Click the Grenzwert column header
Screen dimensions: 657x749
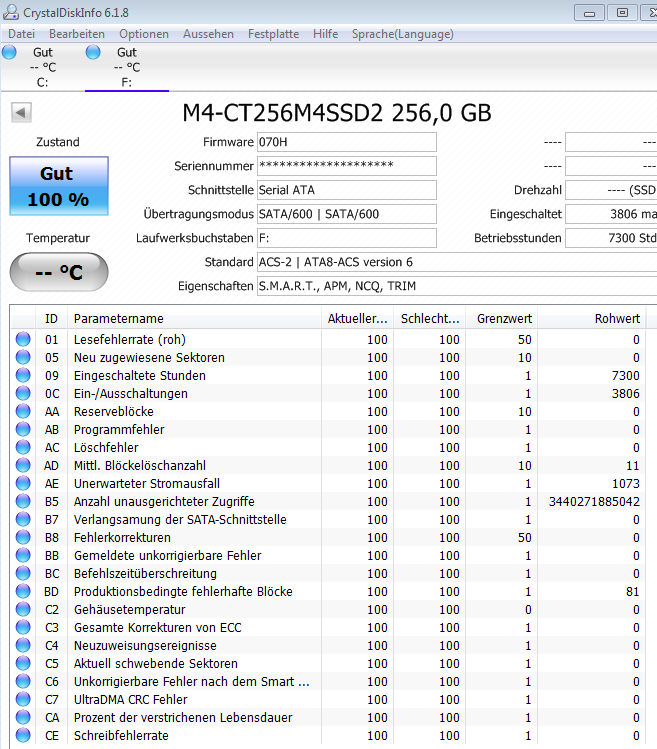coord(503,319)
